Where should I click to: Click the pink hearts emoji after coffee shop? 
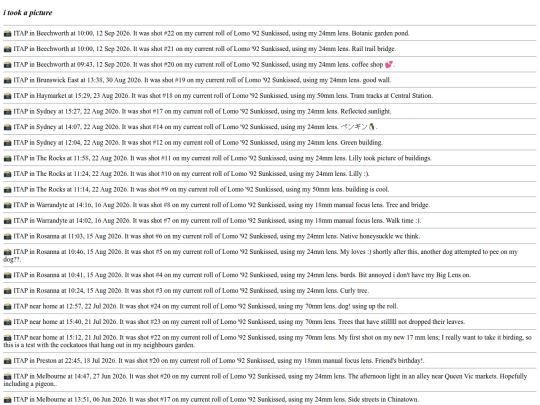[x=388, y=64]
